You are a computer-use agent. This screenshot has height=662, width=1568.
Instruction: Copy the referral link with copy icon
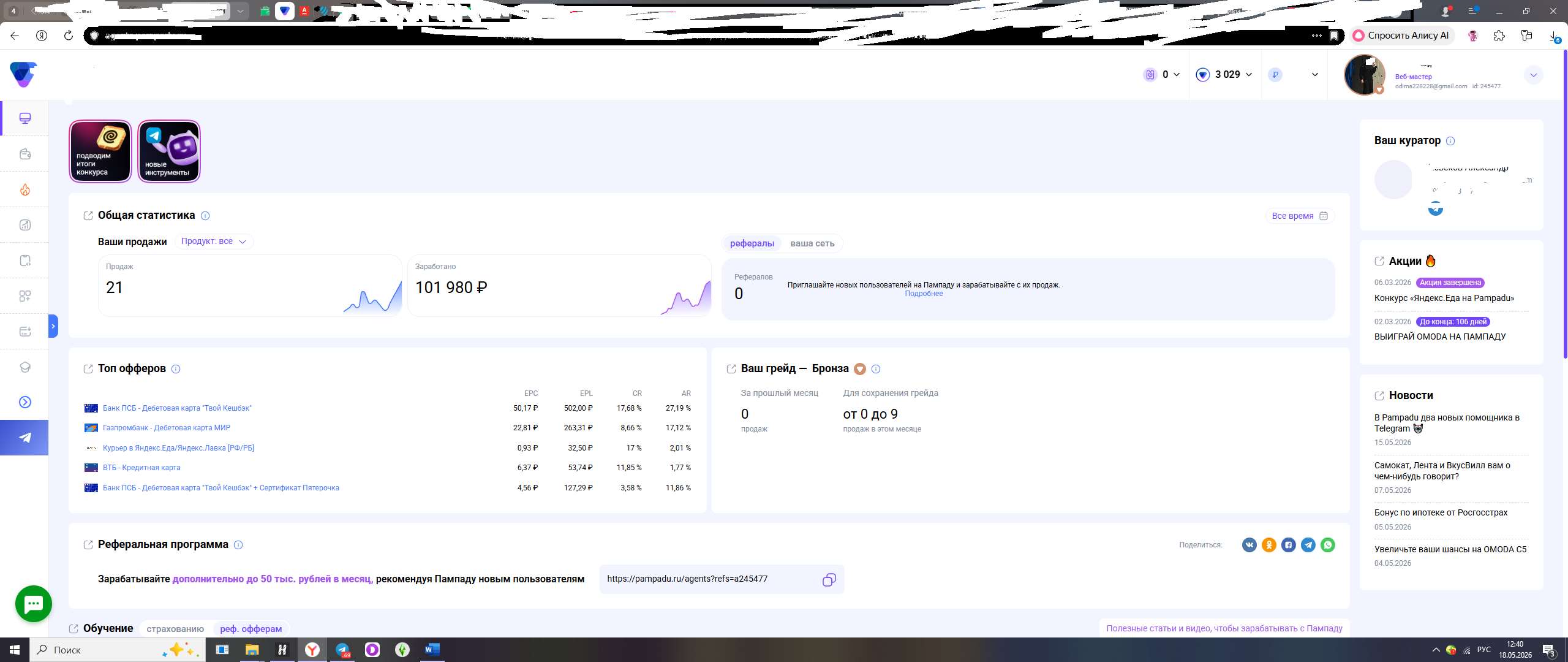(x=829, y=580)
